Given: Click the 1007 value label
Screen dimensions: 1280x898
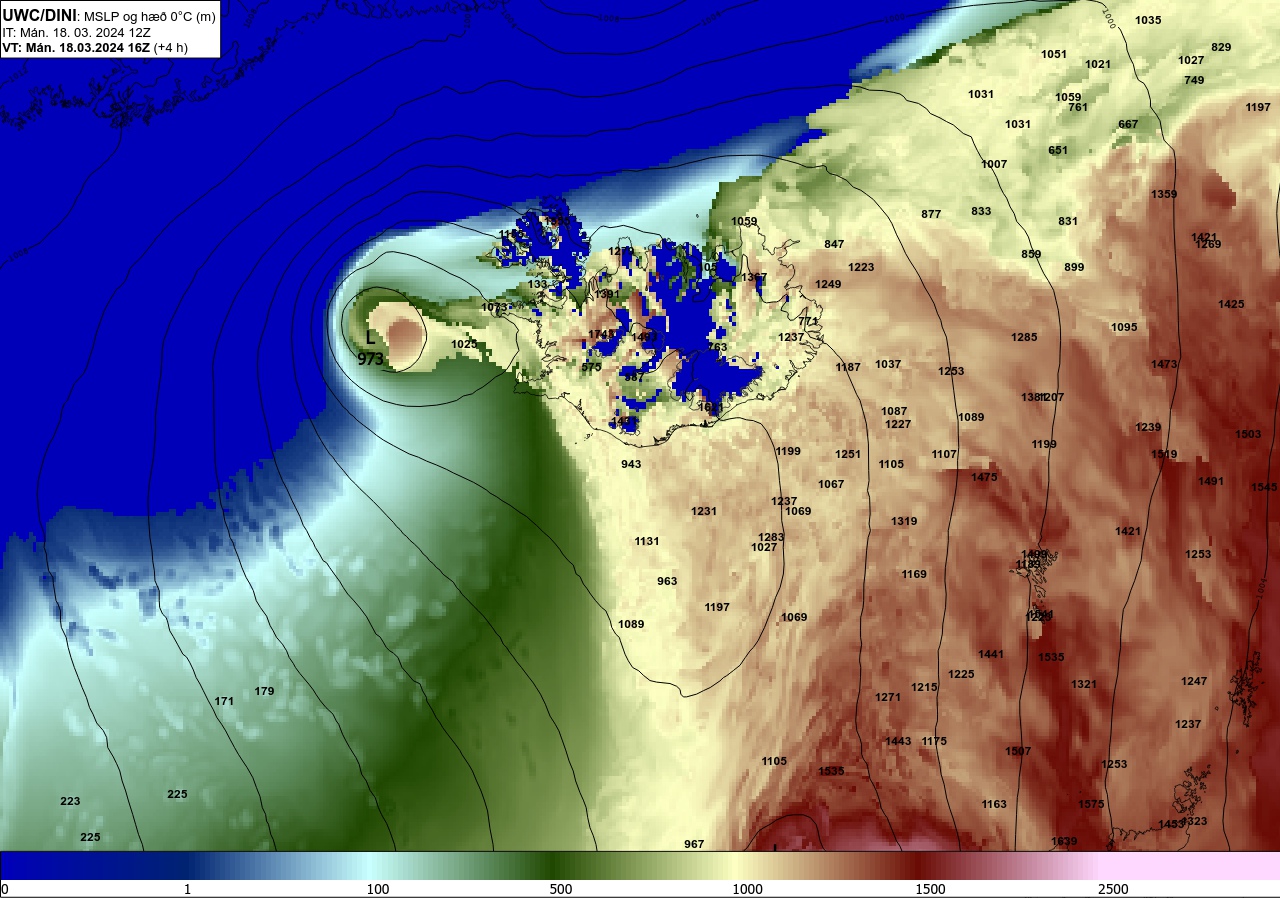Looking at the screenshot, I should point(994,164).
